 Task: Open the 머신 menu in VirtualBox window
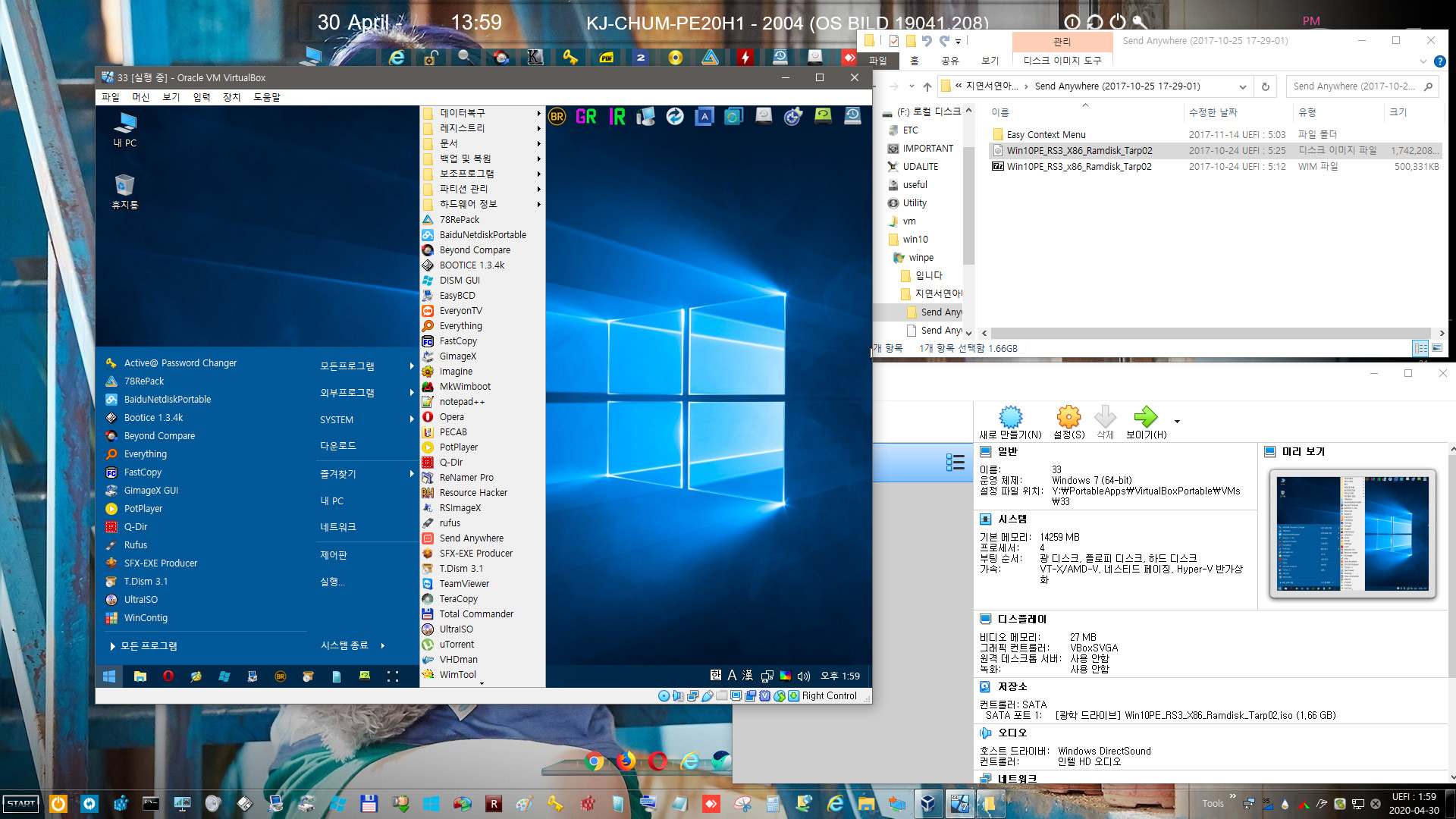tap(140, 97)
